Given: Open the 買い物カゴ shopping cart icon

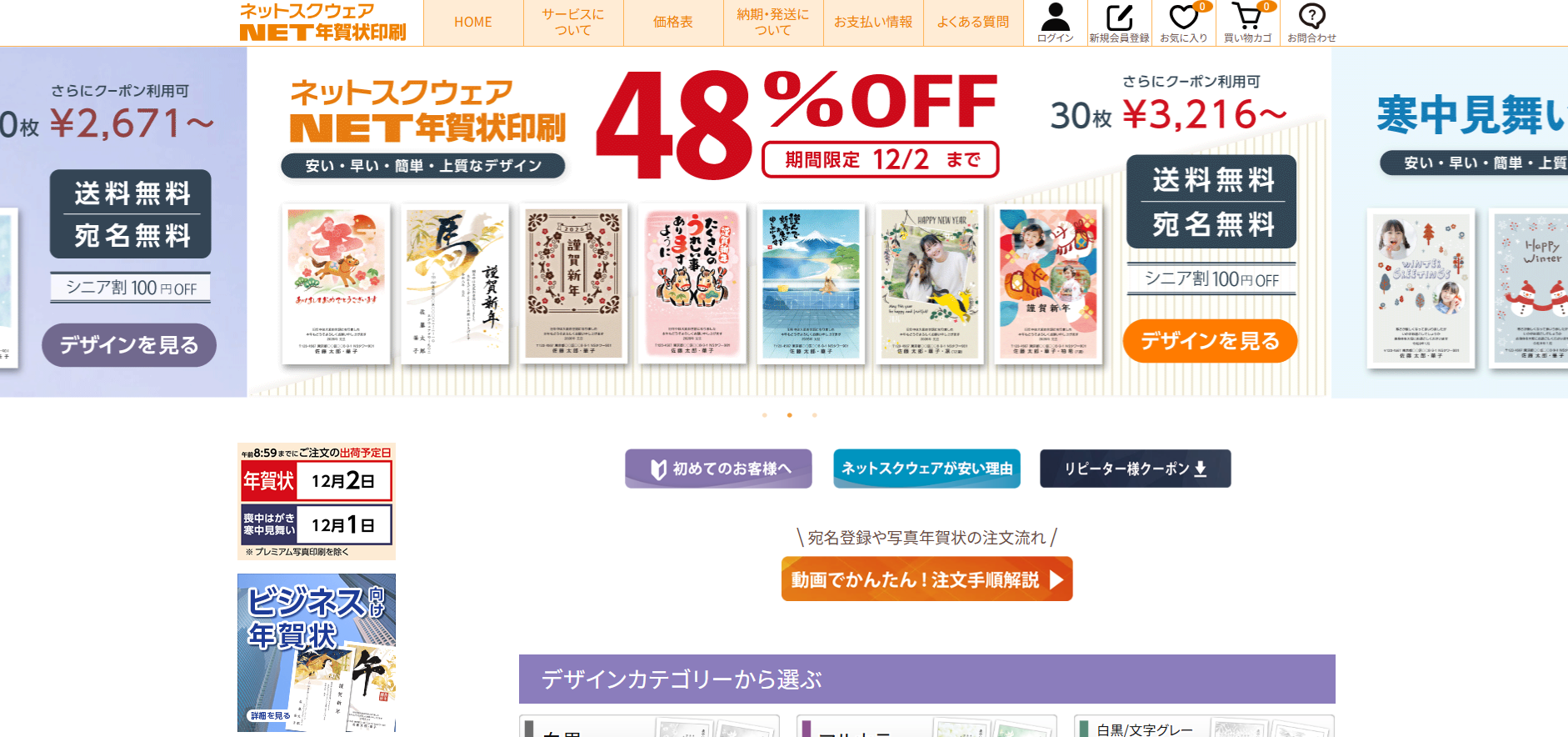Looking at the screenshot, I should coord(1247,23).
